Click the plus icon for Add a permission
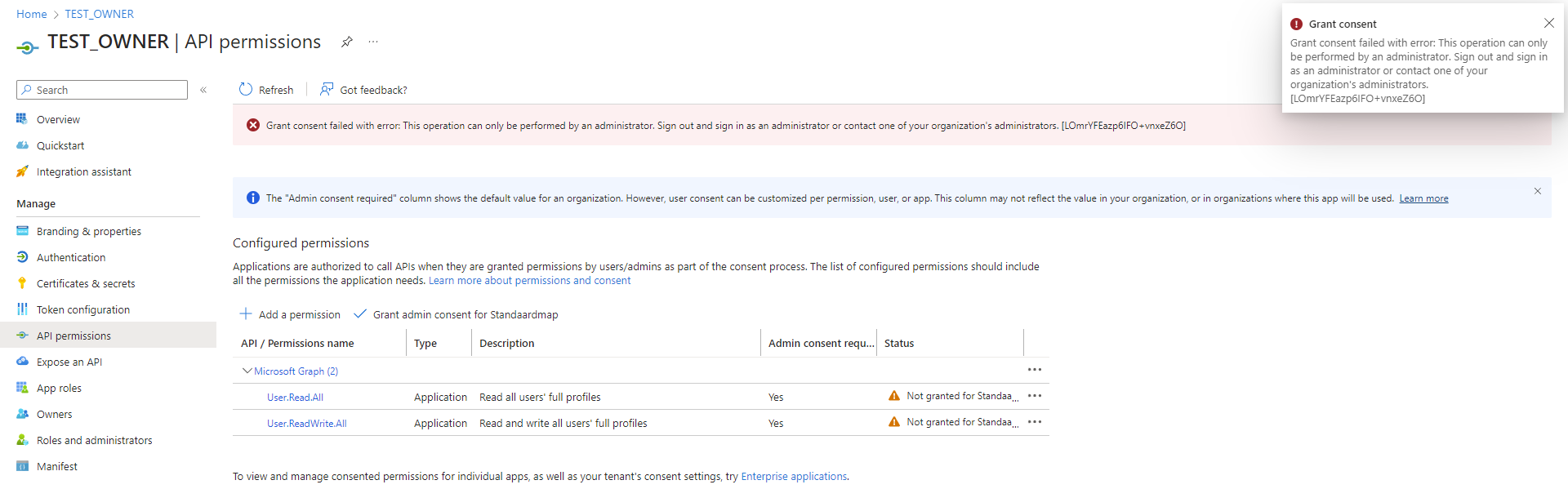The width and height of the screenshot is (1568, 489). coord(245,313)
